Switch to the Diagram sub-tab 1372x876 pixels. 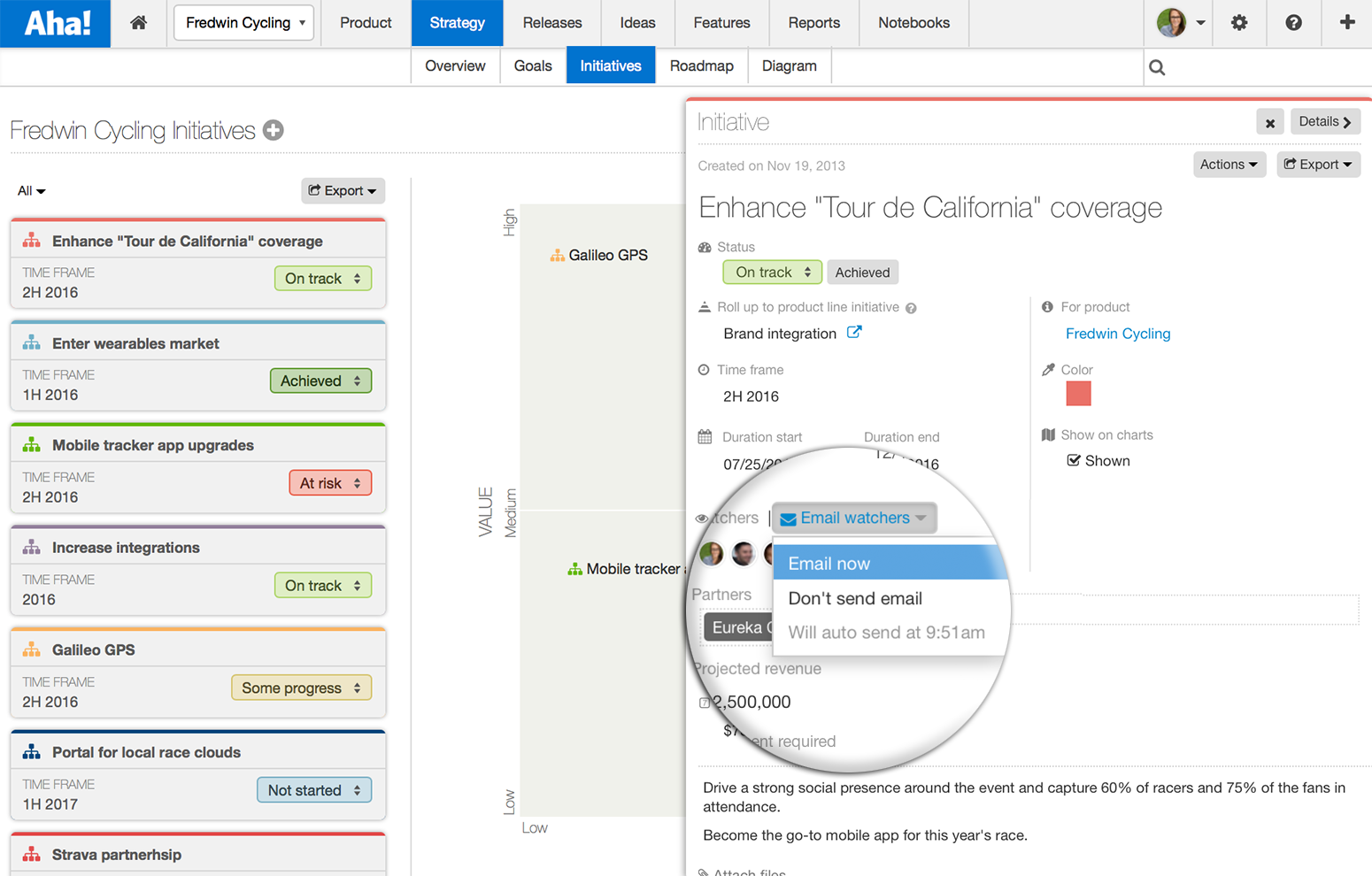[790, 66]
